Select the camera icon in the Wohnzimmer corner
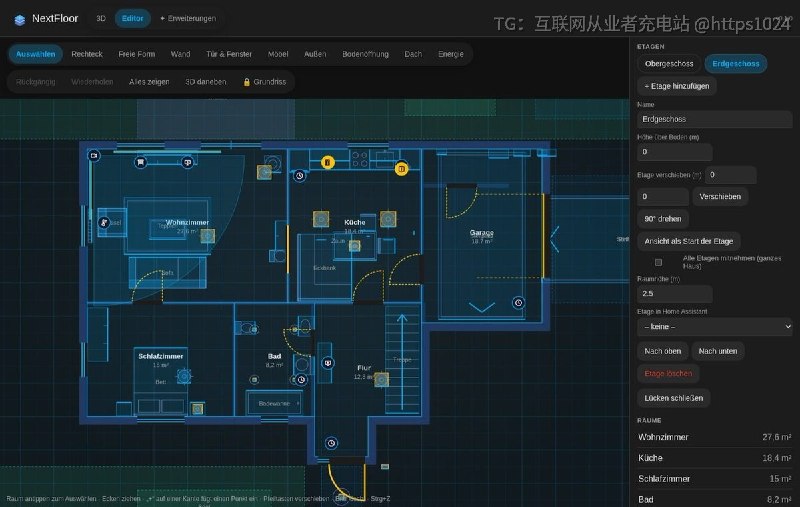800x507 pixels. (94, 156)
